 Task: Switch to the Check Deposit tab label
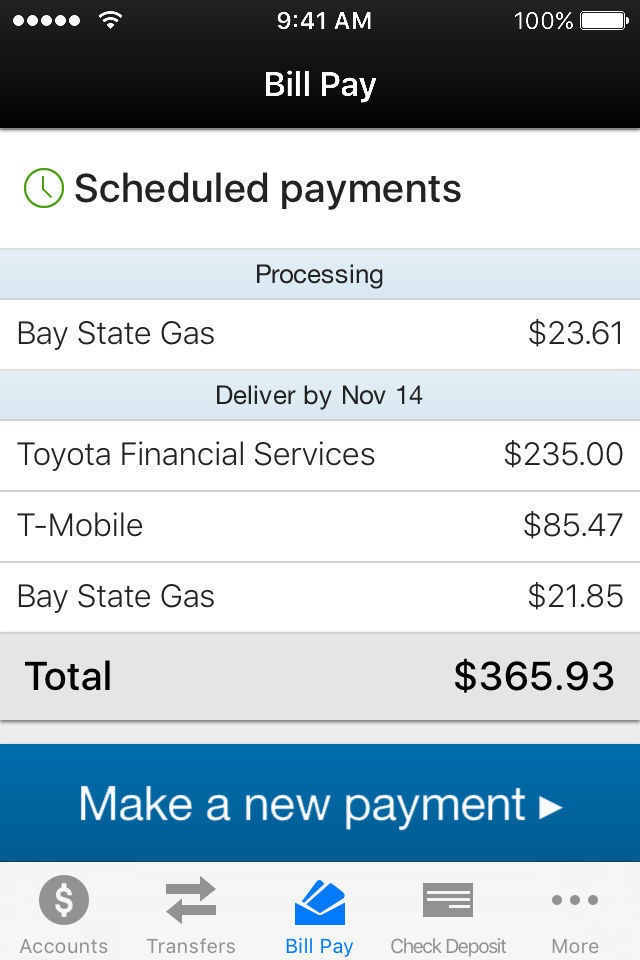[447, 946]
